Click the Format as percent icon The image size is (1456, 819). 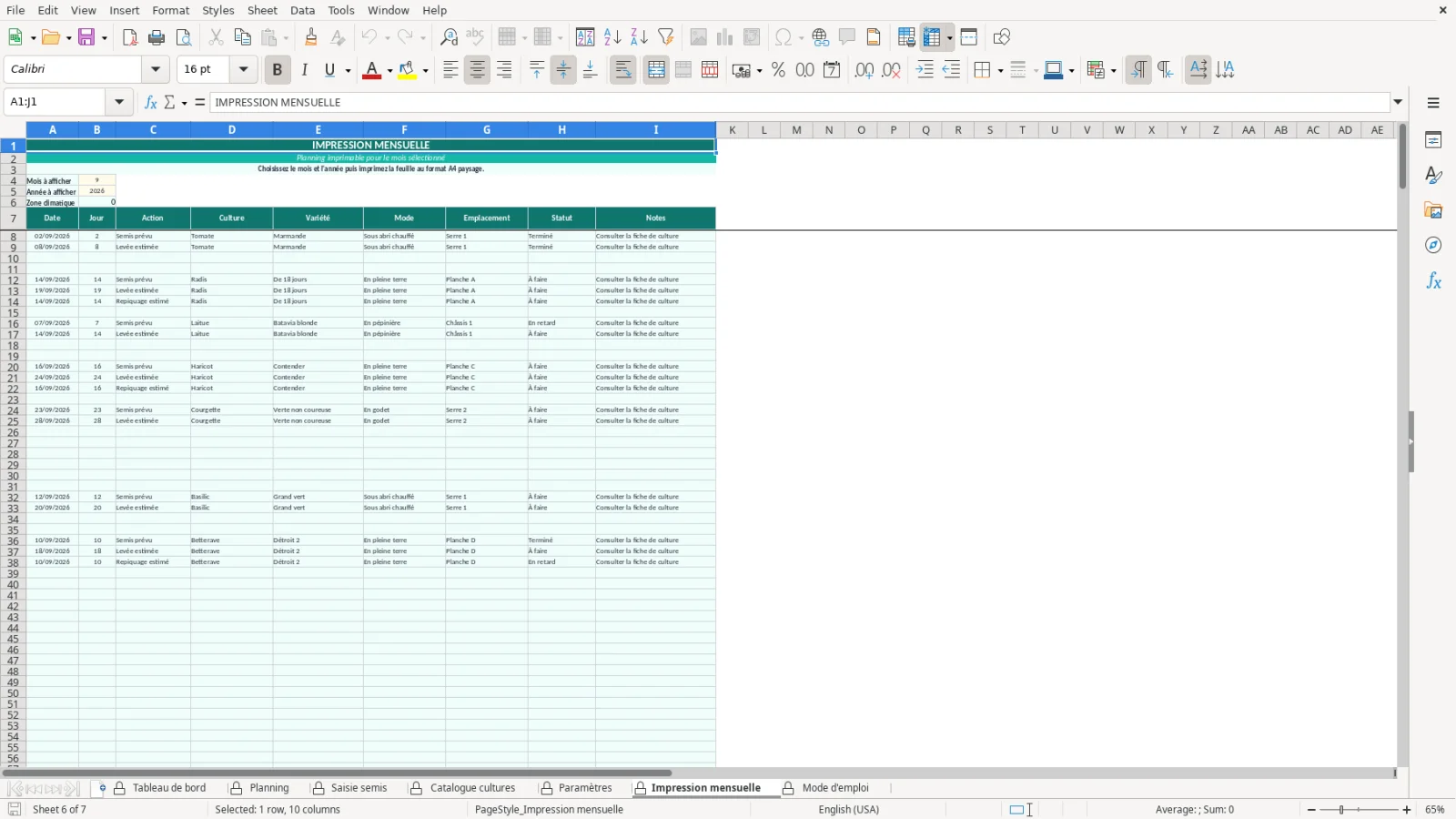tap(778, 70)
